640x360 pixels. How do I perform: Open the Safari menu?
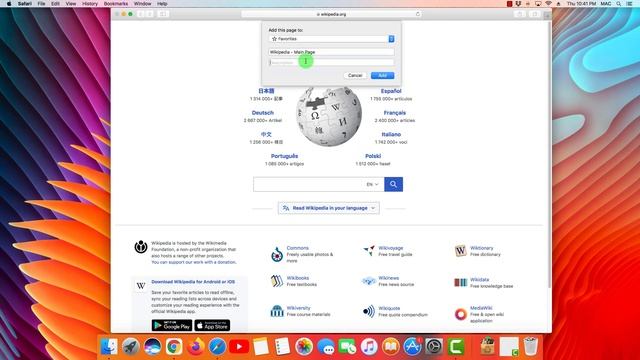coord(24,4)
